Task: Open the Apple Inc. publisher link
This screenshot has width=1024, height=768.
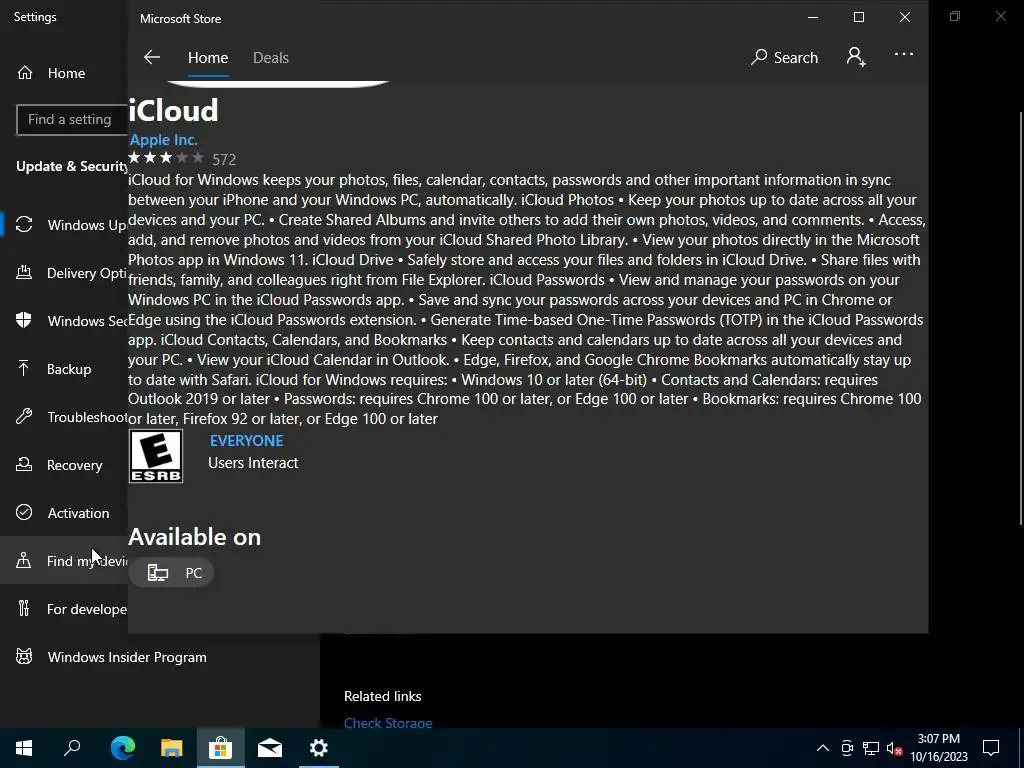Action: coord(163,140)
